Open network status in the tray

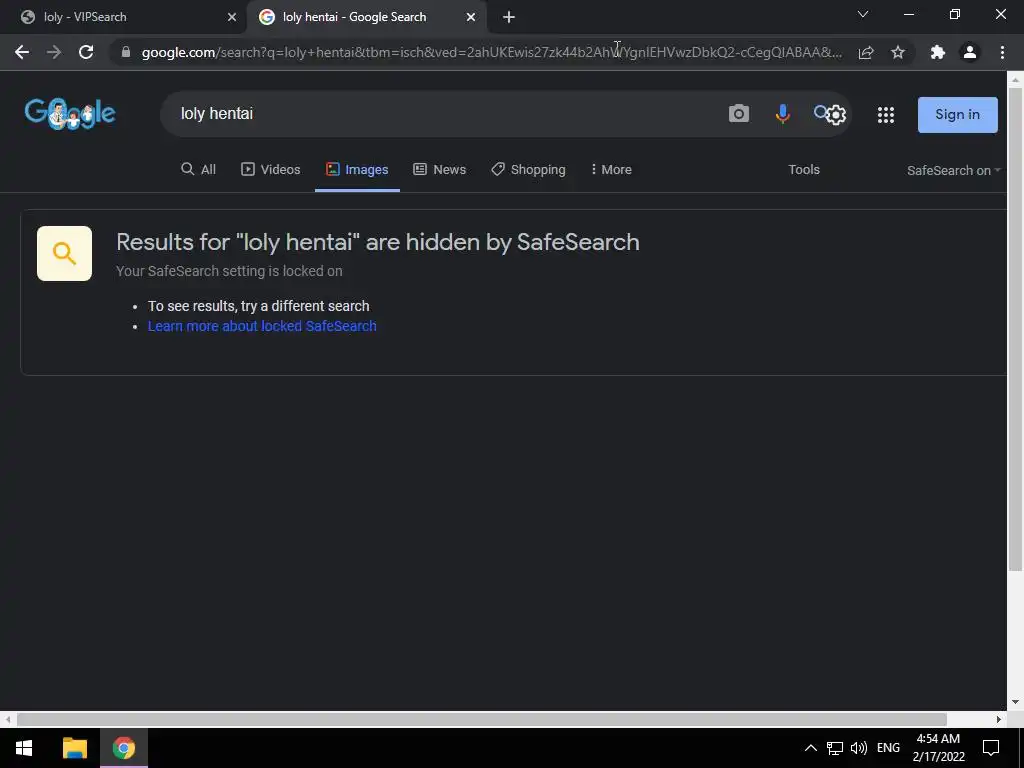835,748
